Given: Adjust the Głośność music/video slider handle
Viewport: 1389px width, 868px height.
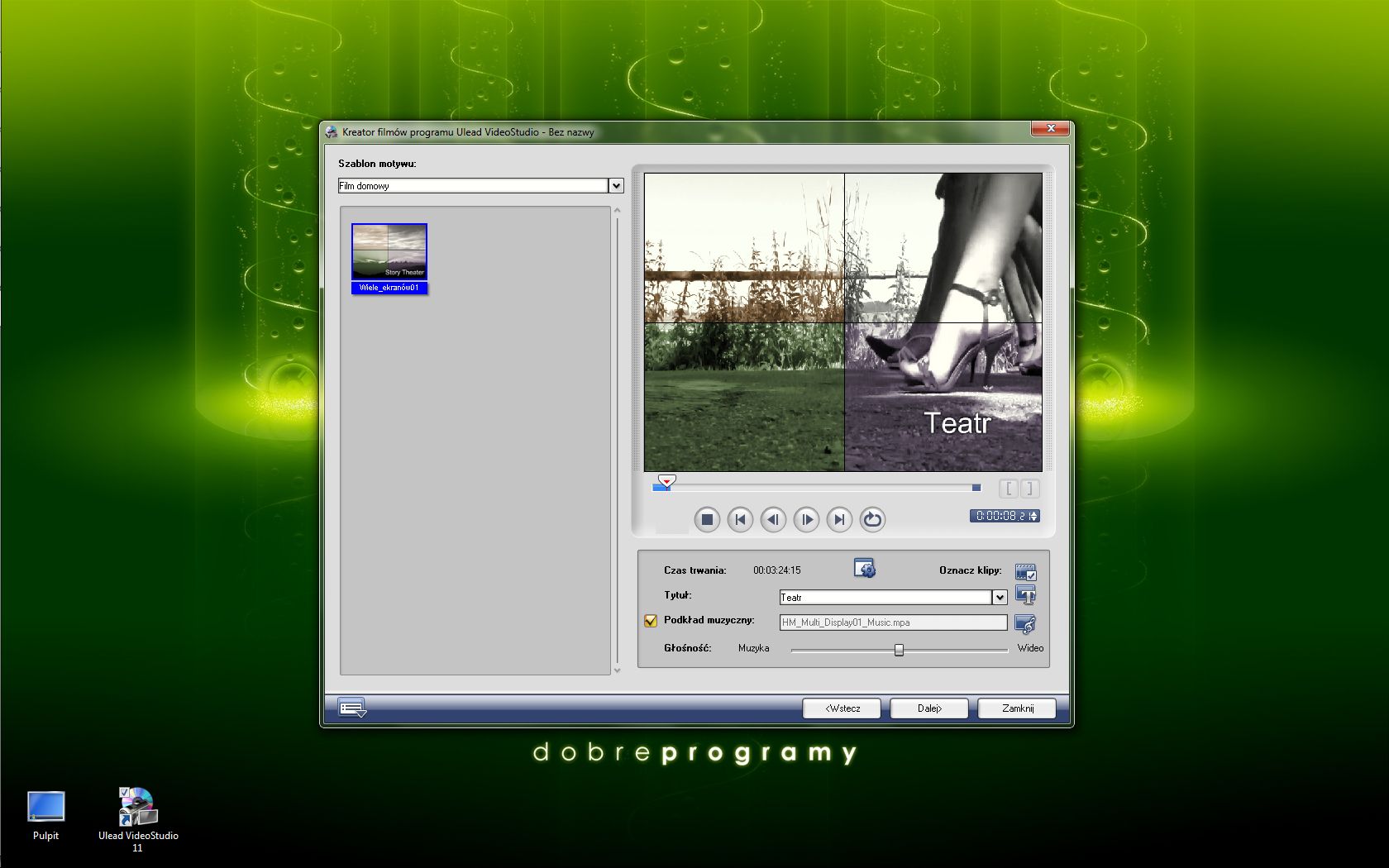Looking at the screenshot, I should coord(899,650).
